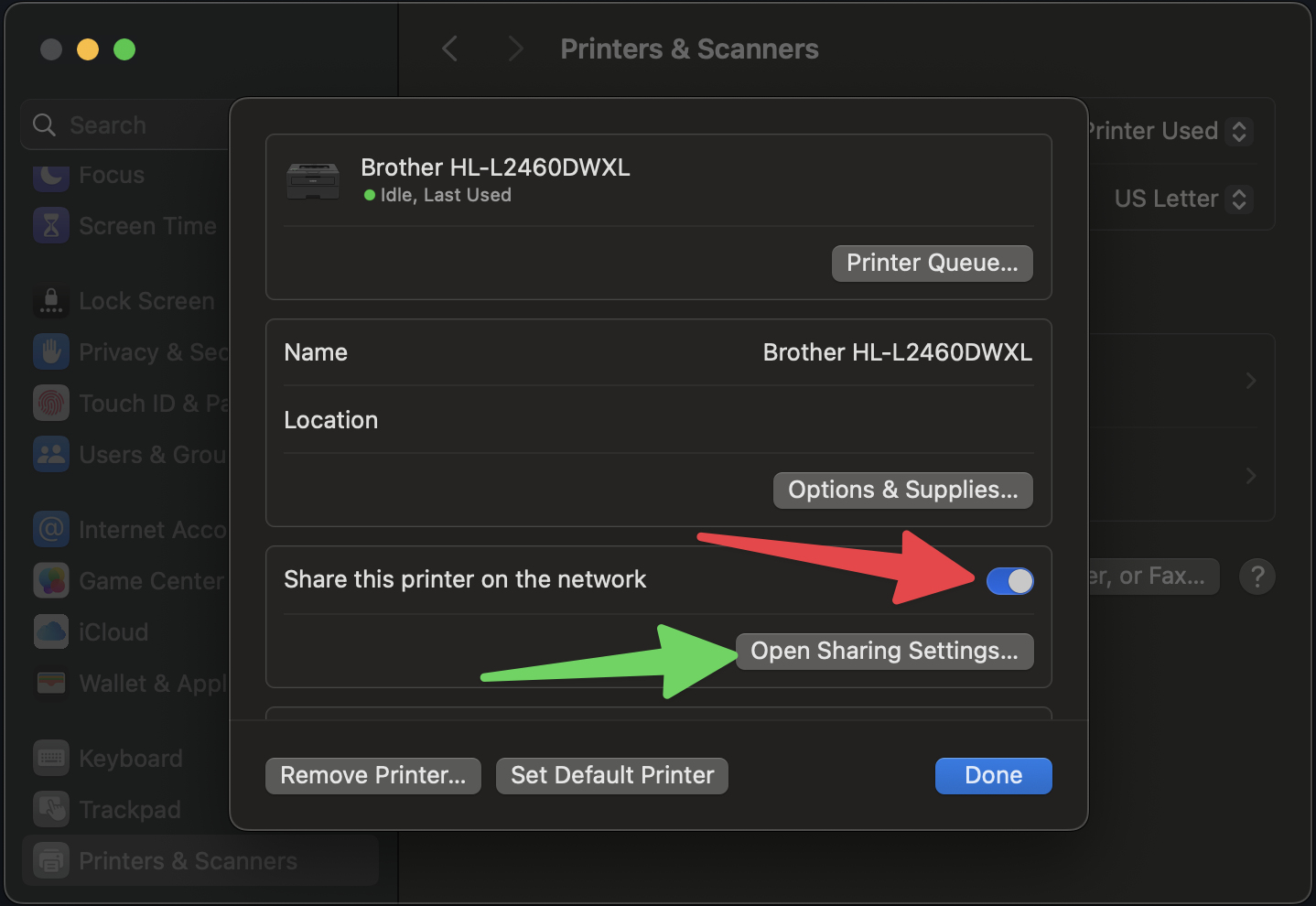Click the Game Center icon
This screenshot has width=1316, height=906.
click(51, 580)
